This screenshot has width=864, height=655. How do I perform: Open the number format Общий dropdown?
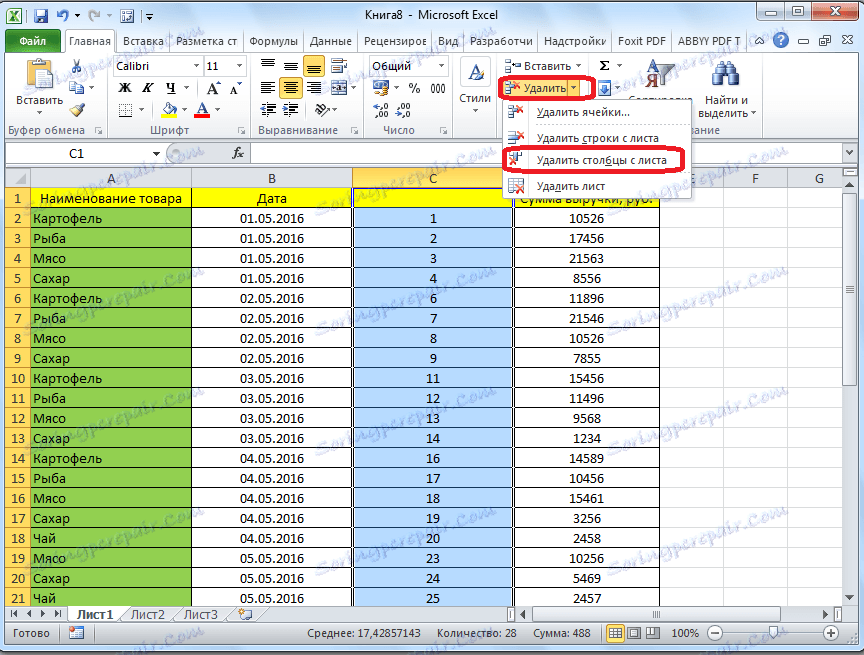443,66
